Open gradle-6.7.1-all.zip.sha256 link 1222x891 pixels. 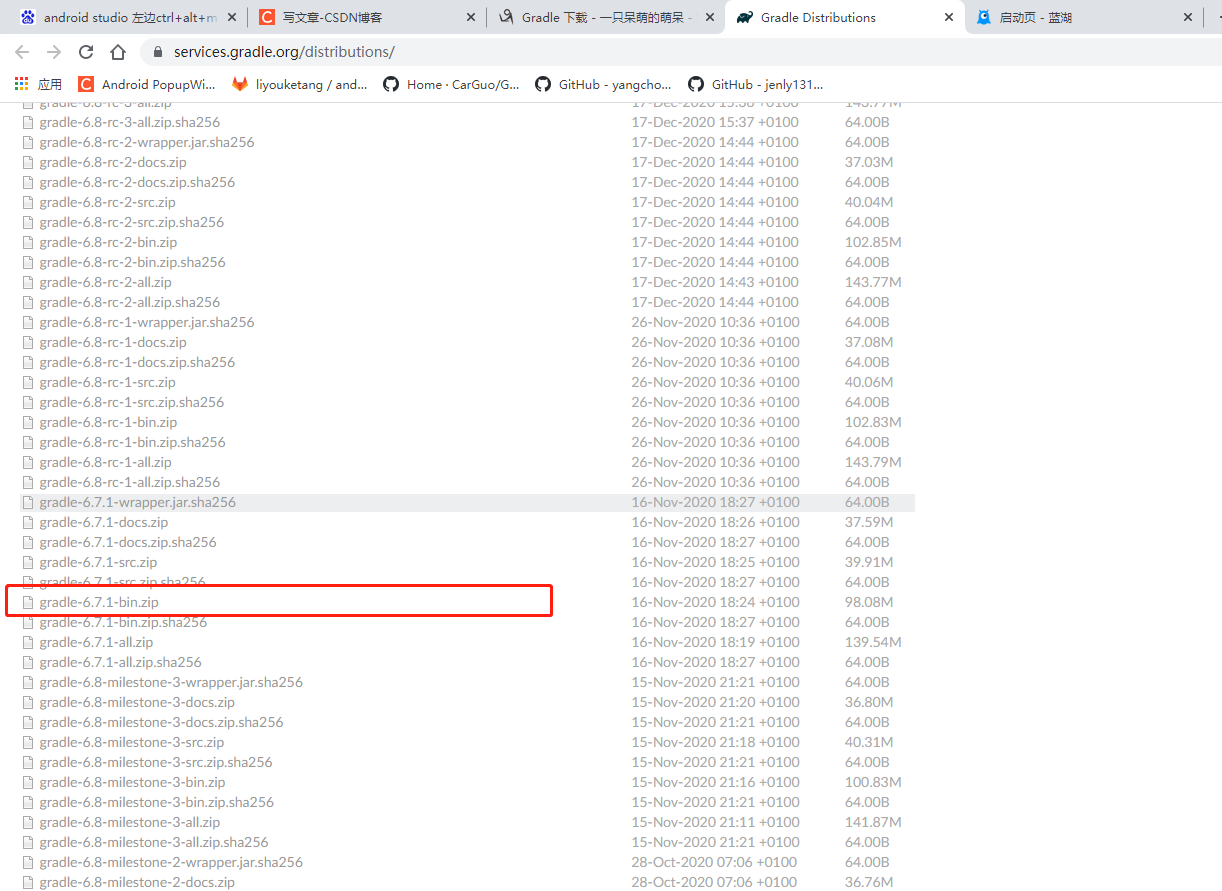pyautogui.click(x=121, y=662)
